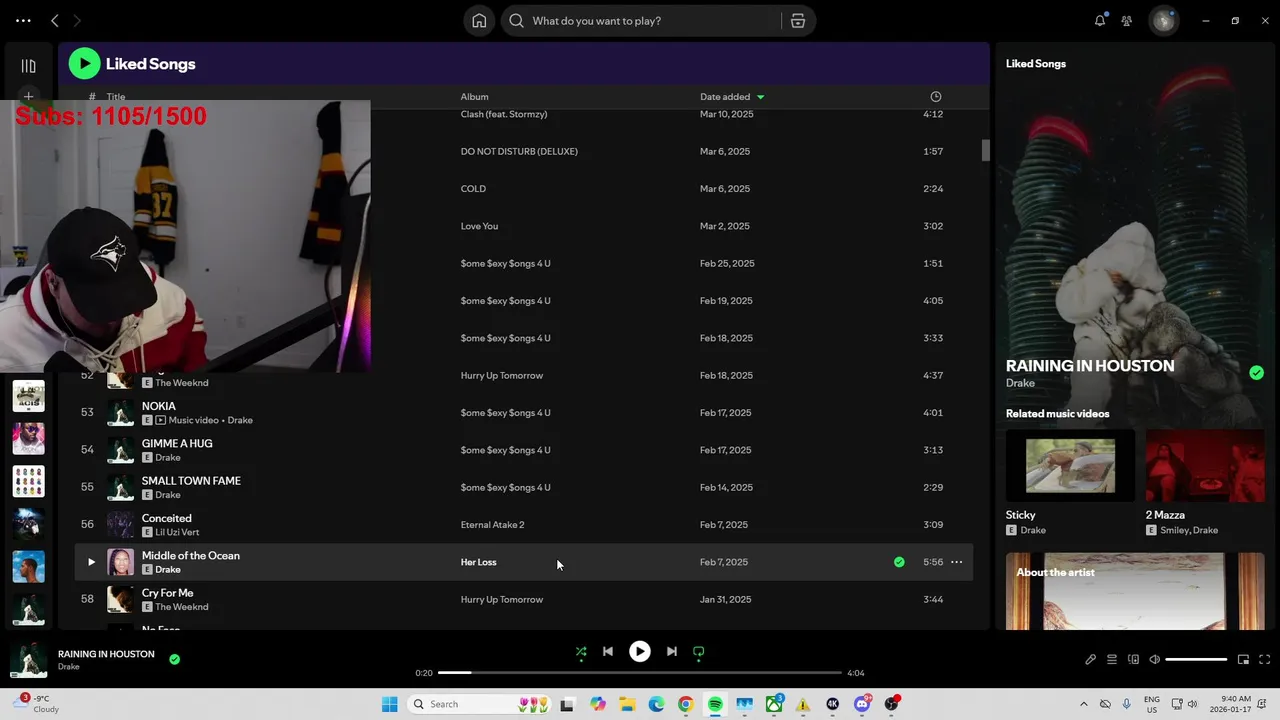This screenshot has width=1280, height=720.
Task: Go forward using the right arrow
Action: pyautogui.click(x=77, y=21)
